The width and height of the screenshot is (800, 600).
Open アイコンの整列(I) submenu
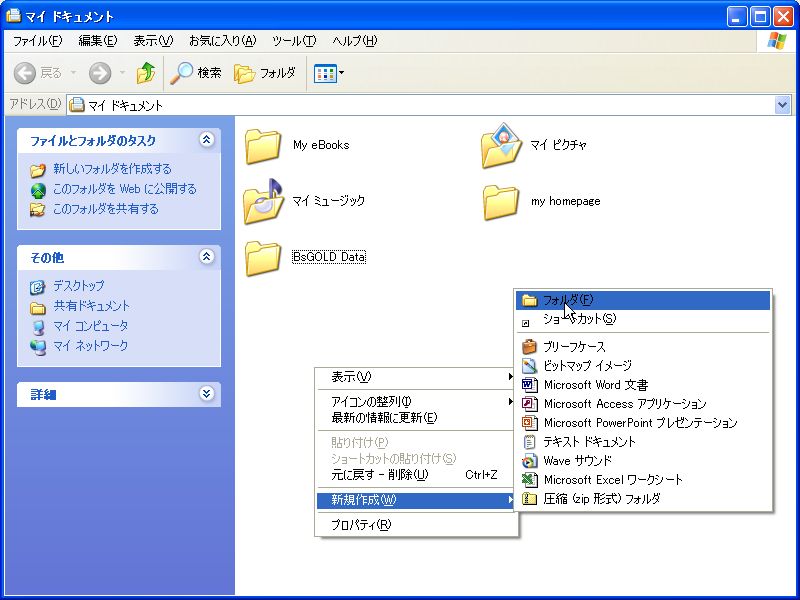click(415, 402)
